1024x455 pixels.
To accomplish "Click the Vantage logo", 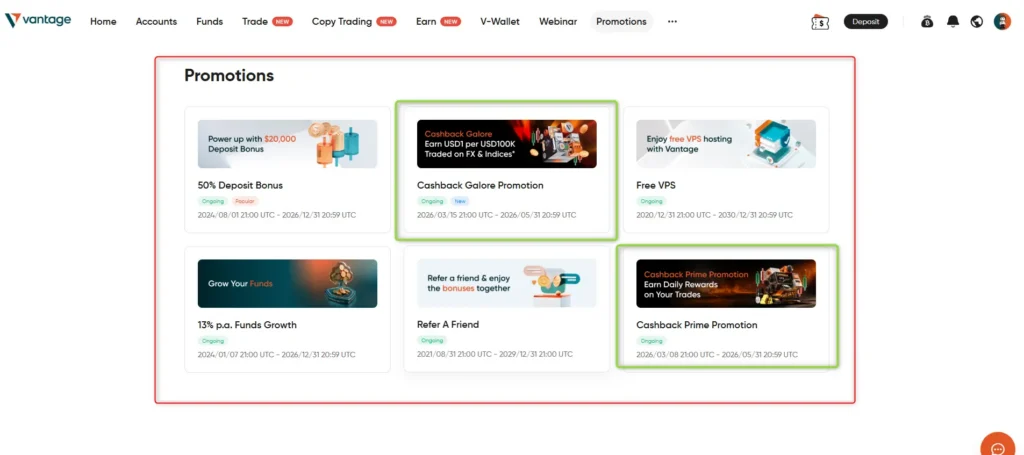I will 38,21.
